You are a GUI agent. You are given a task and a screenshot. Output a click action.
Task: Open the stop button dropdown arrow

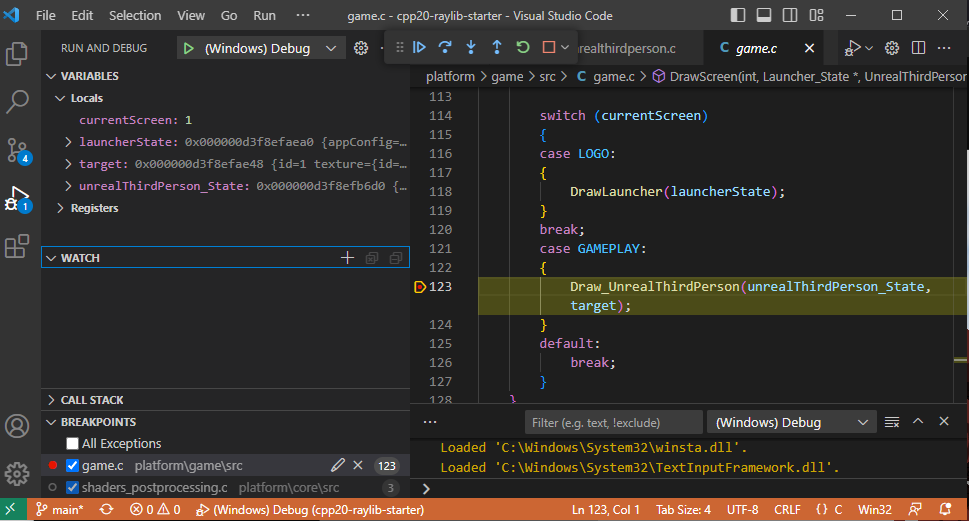(x=565, y=47)
